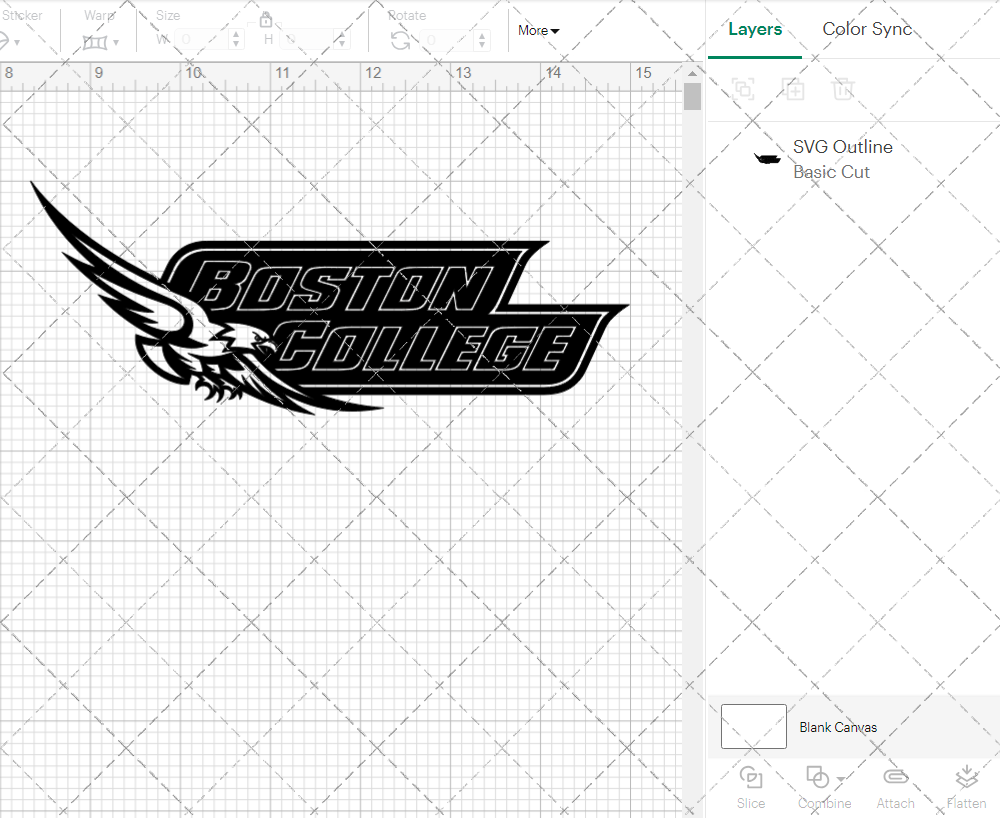Click the SVG Outline layer thumbnail
Screen dimensions: 1000x818
point(766,157)
